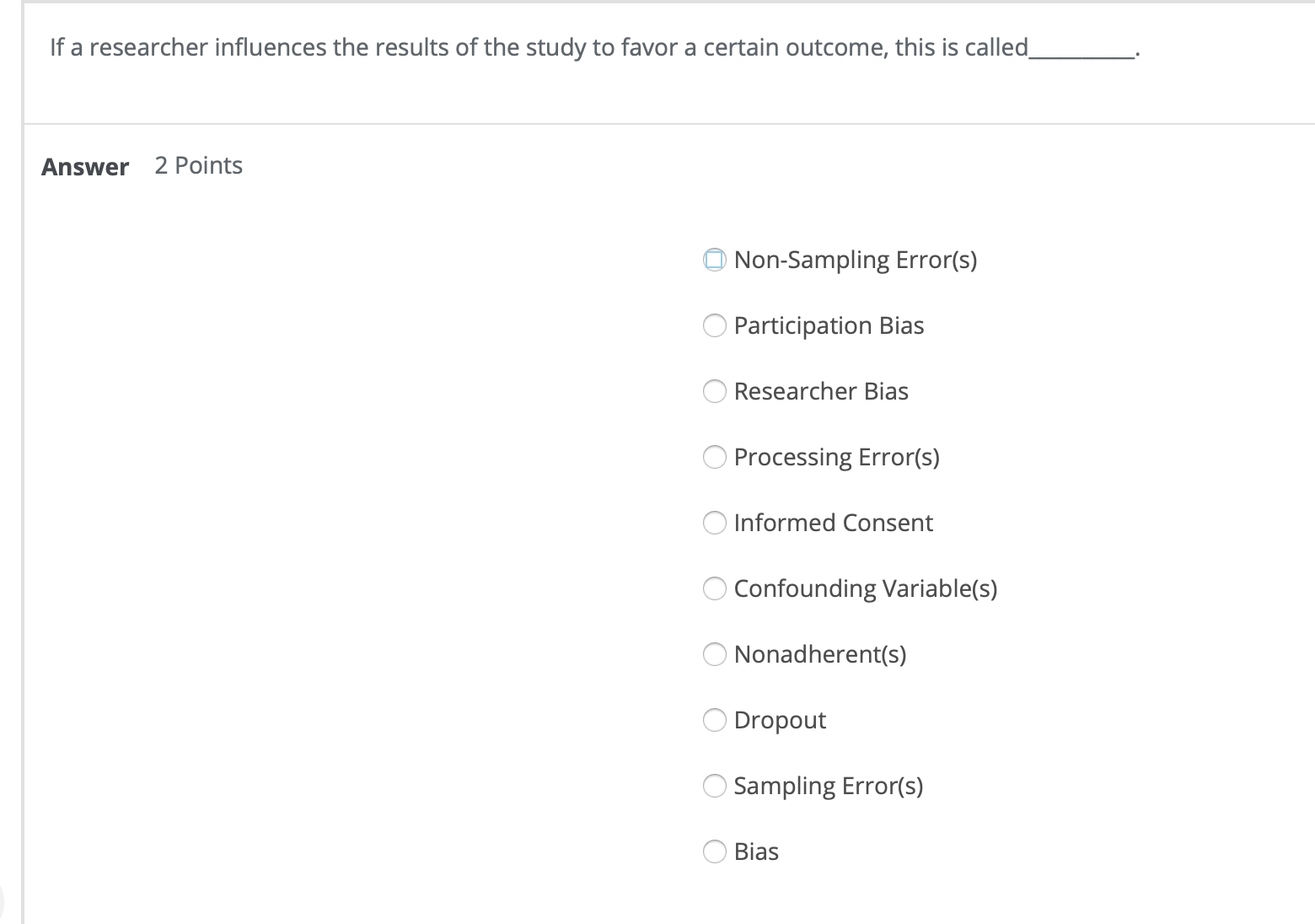This screenshot has width=1315, height=924.
Task: Select the Confounding Variable(s) radio button
Action: [714, 588]
